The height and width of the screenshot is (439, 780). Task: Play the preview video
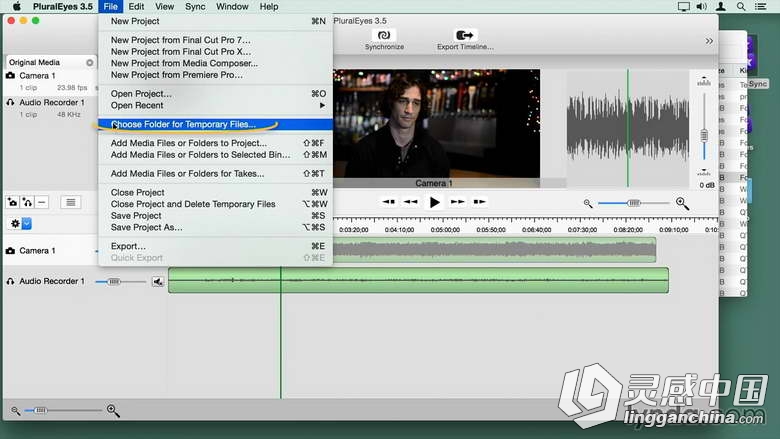(x=434, y=202)
